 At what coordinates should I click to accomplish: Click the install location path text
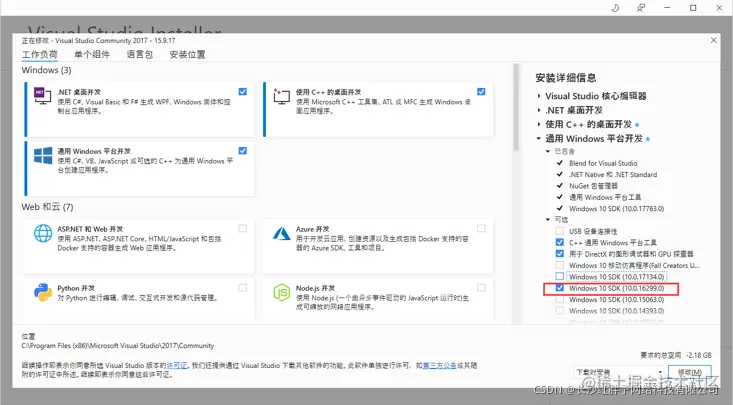pyautogui.click(x=118, y=346)
